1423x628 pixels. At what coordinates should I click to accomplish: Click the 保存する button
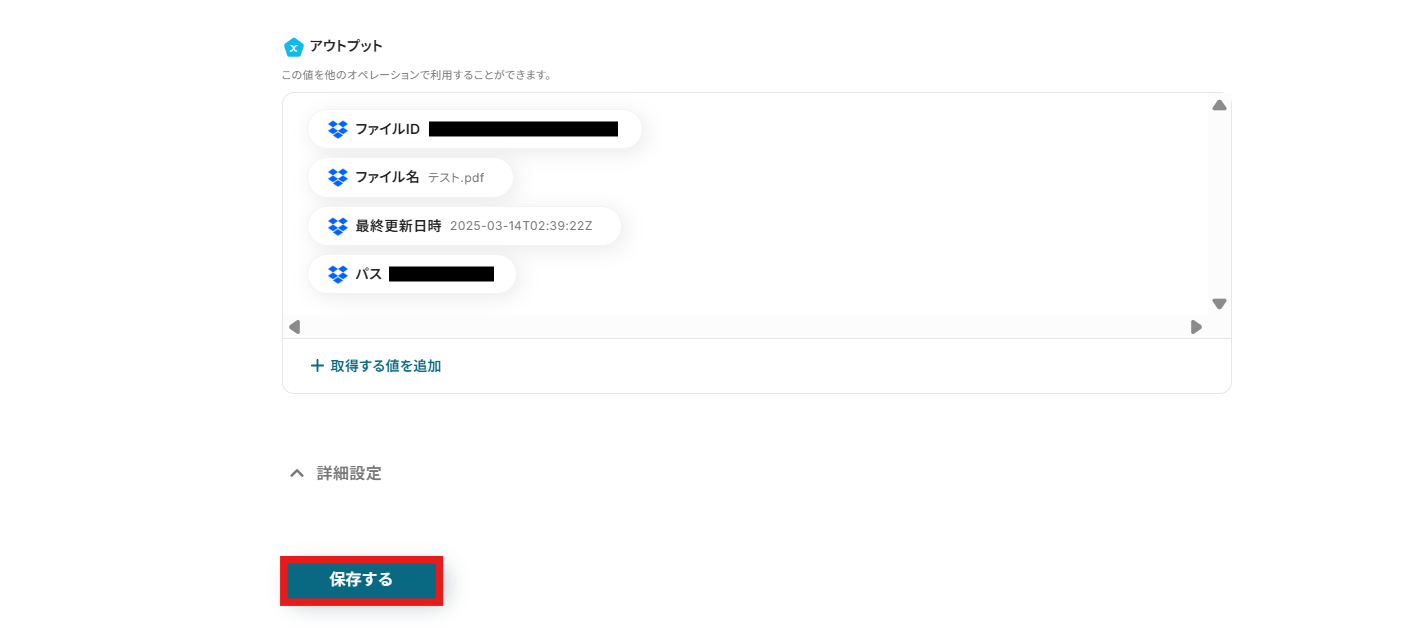(361, 580)
